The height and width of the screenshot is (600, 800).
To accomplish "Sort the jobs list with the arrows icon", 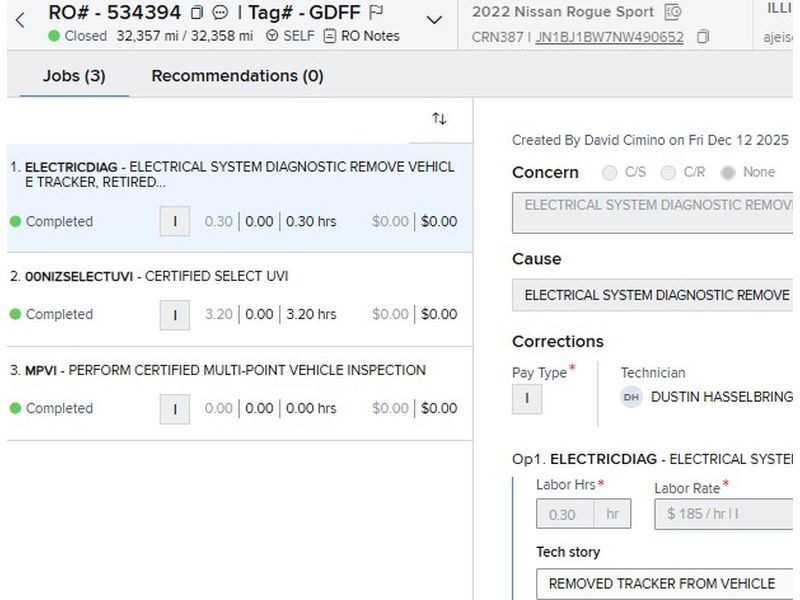I will point(439,119).
